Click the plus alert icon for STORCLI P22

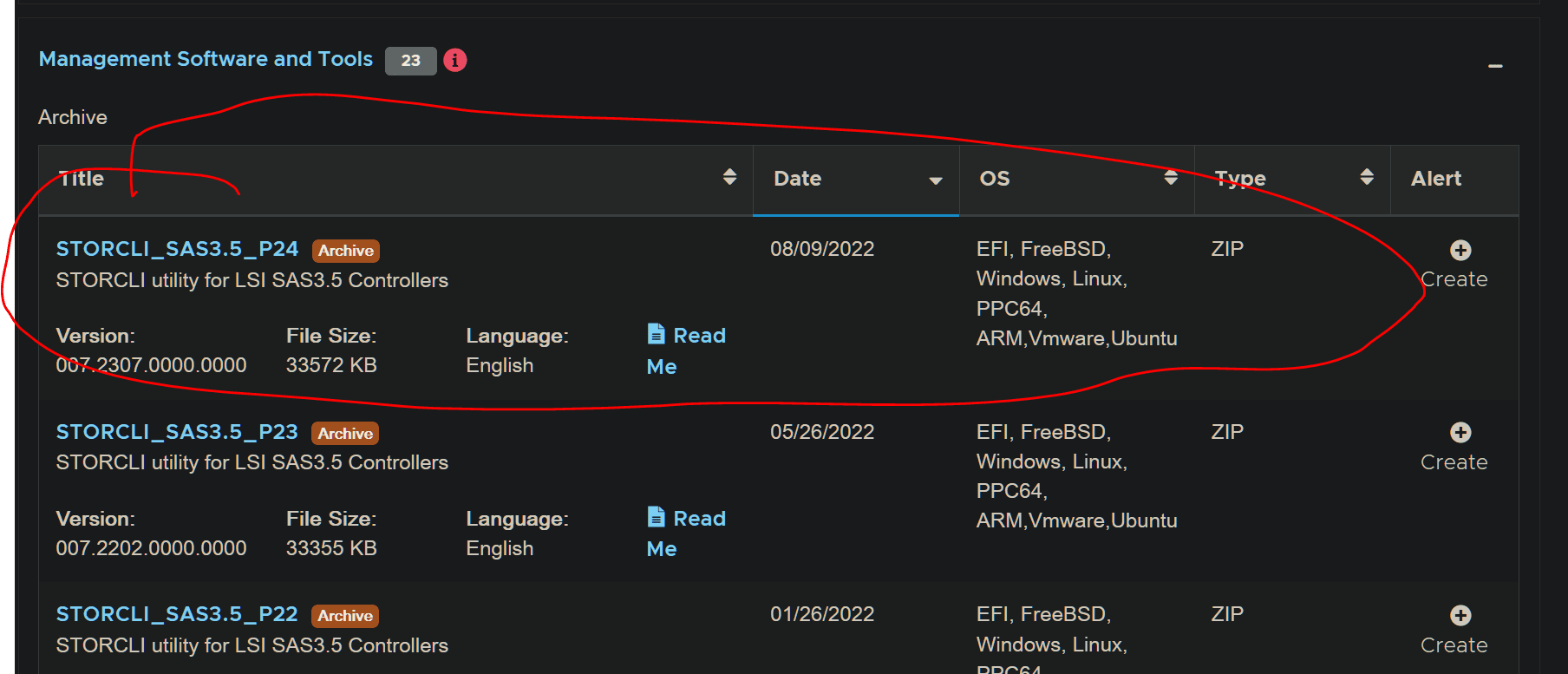(1460, 616)
